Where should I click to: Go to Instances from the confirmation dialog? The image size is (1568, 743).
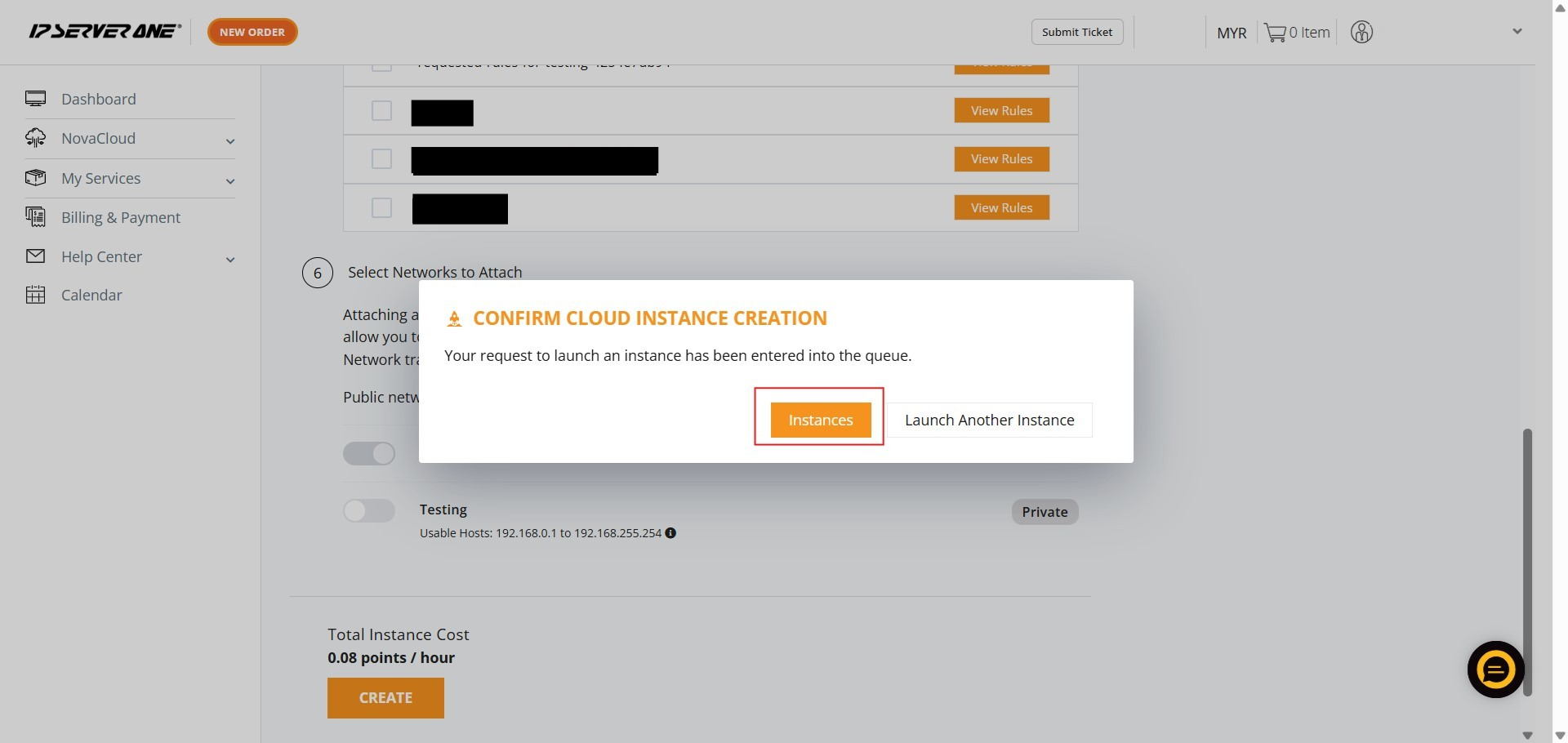click(x=820, y=420)
